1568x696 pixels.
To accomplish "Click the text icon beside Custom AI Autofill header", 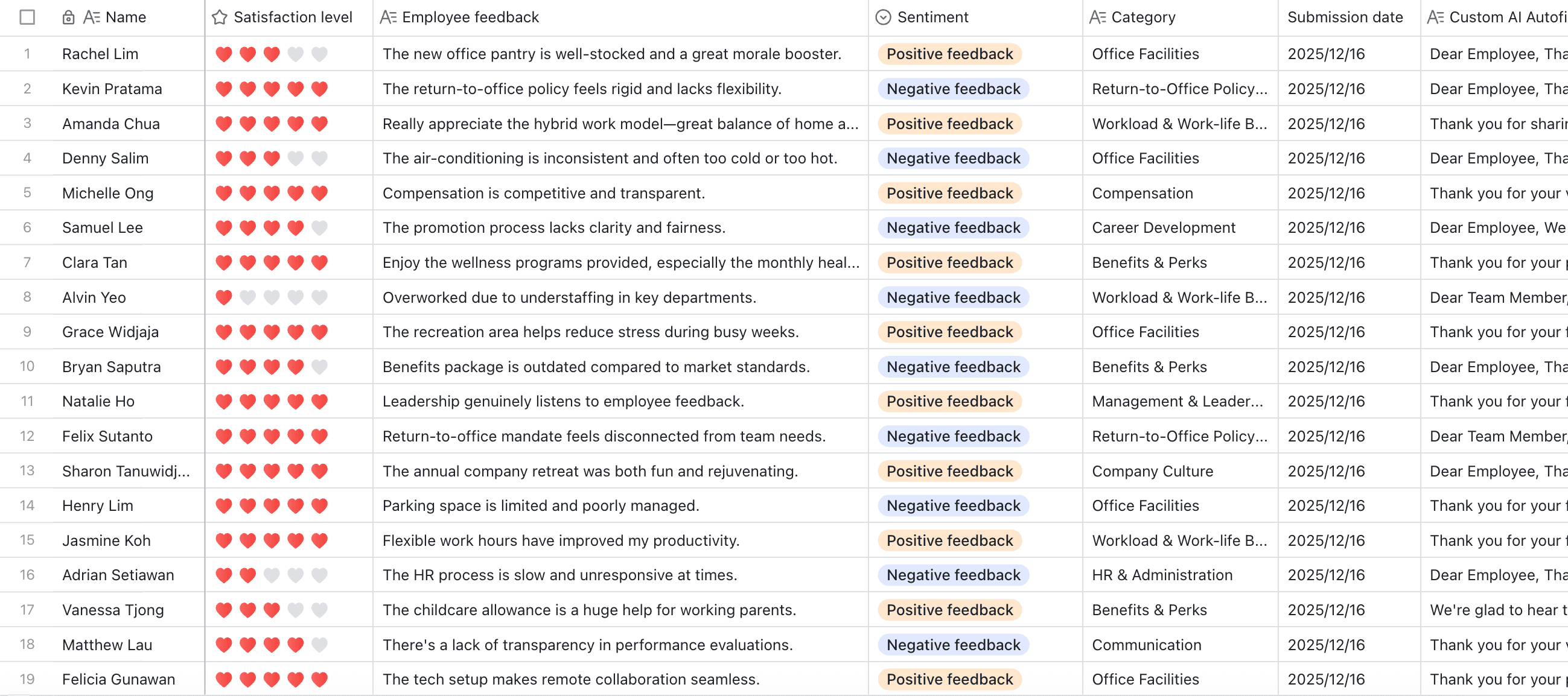I will 1435,17.
